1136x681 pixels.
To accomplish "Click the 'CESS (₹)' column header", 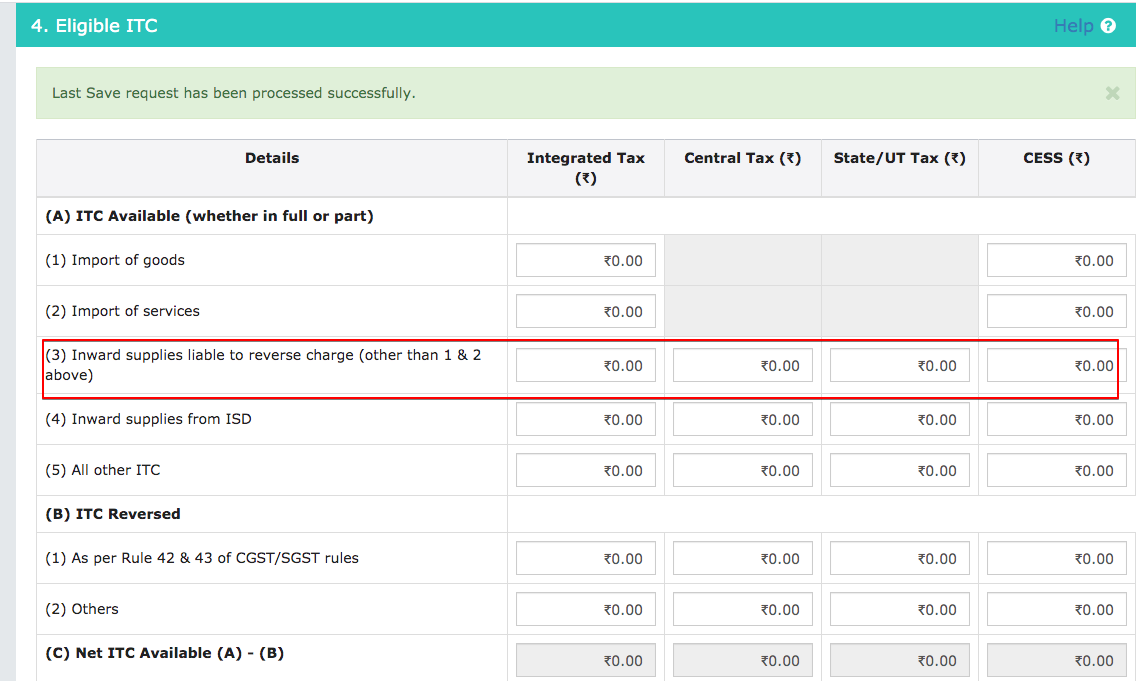I will click(x=1056, y=158).
